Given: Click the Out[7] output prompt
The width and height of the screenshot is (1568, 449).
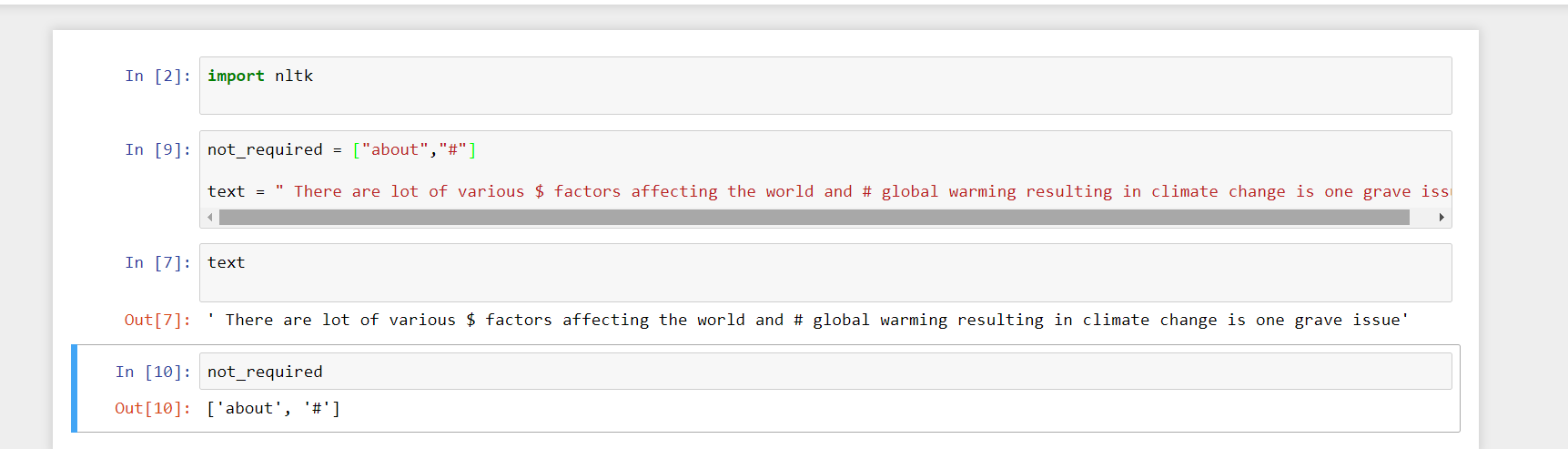Looking at the screenshot, I should tap(157, 321).
